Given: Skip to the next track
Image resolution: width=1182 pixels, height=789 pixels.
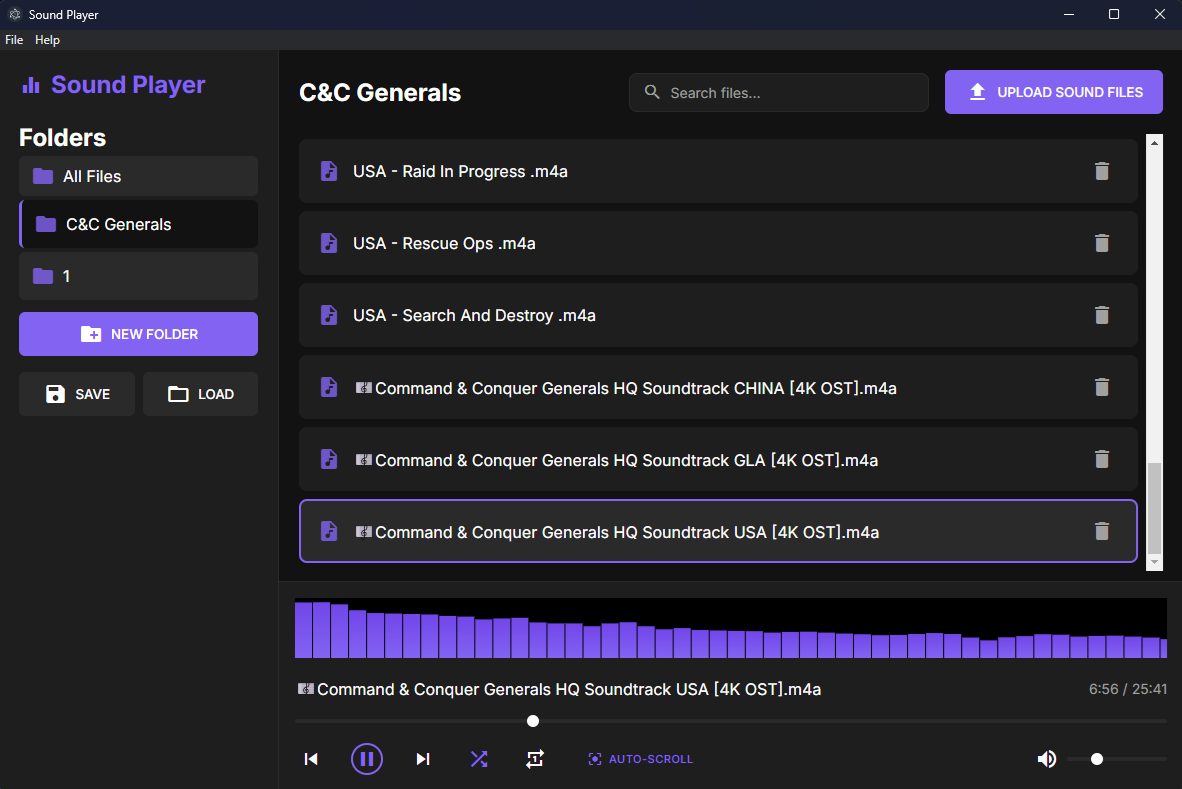Looking at the screenshot, I should coord(422,758).
